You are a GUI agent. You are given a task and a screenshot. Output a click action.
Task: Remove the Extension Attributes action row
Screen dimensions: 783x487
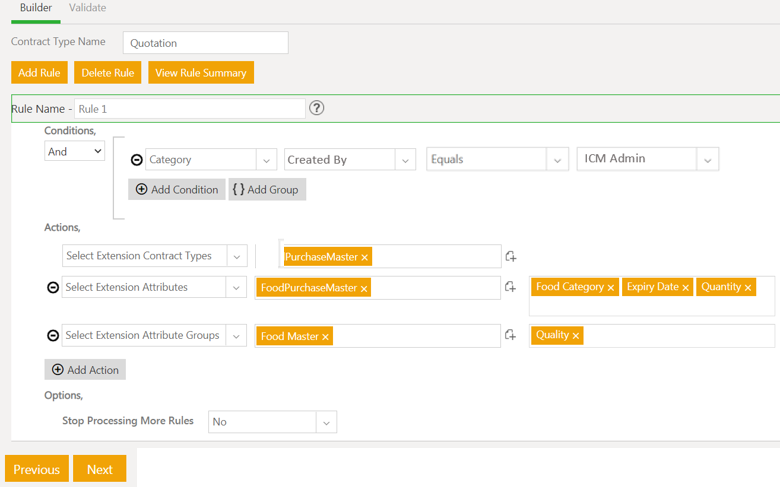click(53, 288)
